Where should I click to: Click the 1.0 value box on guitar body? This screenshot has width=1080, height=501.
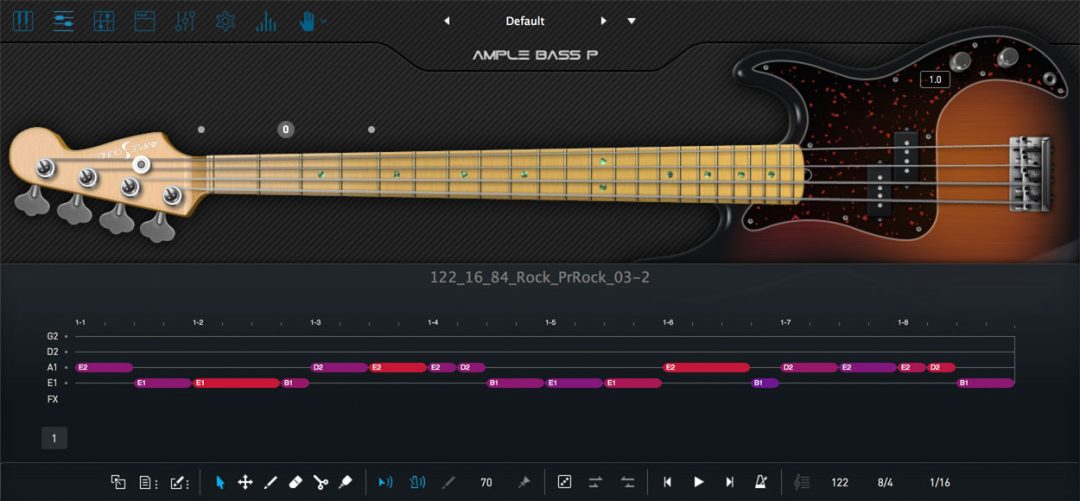tap(935, 79)
